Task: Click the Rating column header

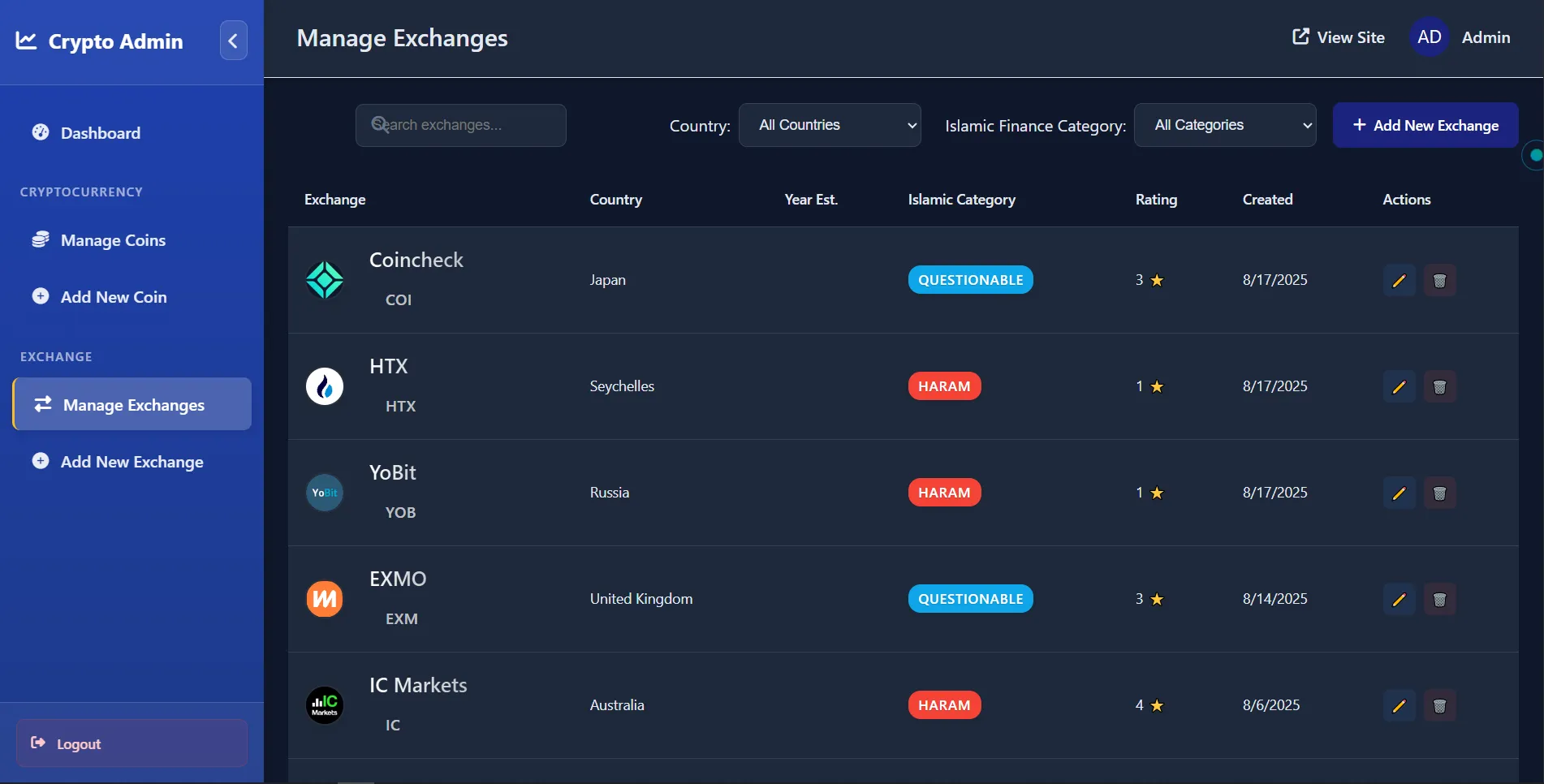Action: point(1156,200)
